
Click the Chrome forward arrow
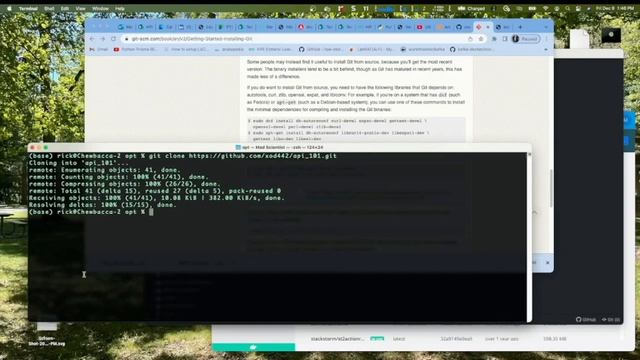coord(102,39)
